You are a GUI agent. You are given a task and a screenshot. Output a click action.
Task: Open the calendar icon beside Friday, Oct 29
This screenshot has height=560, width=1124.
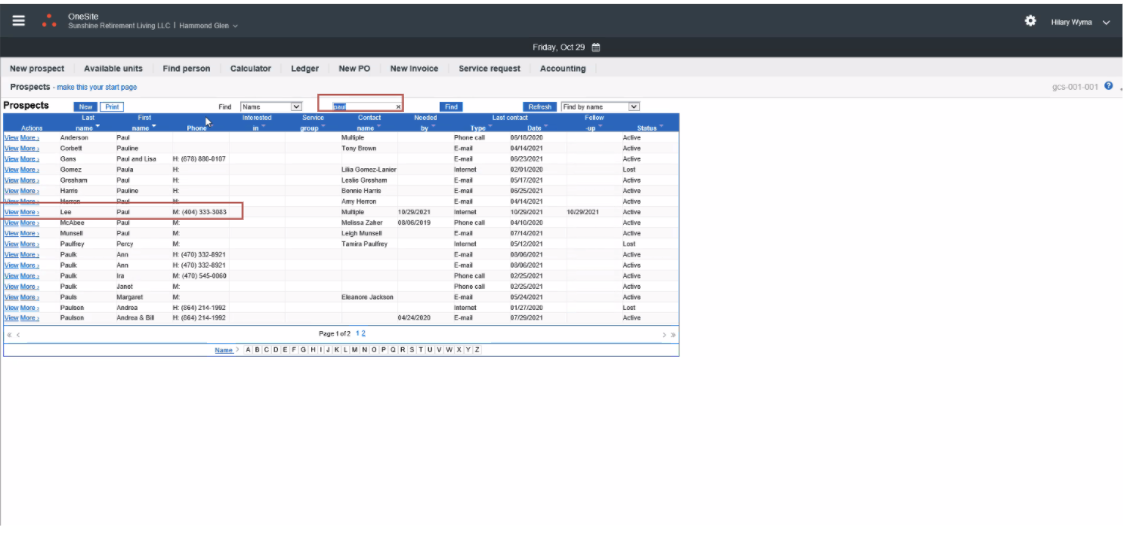[595, 47]
